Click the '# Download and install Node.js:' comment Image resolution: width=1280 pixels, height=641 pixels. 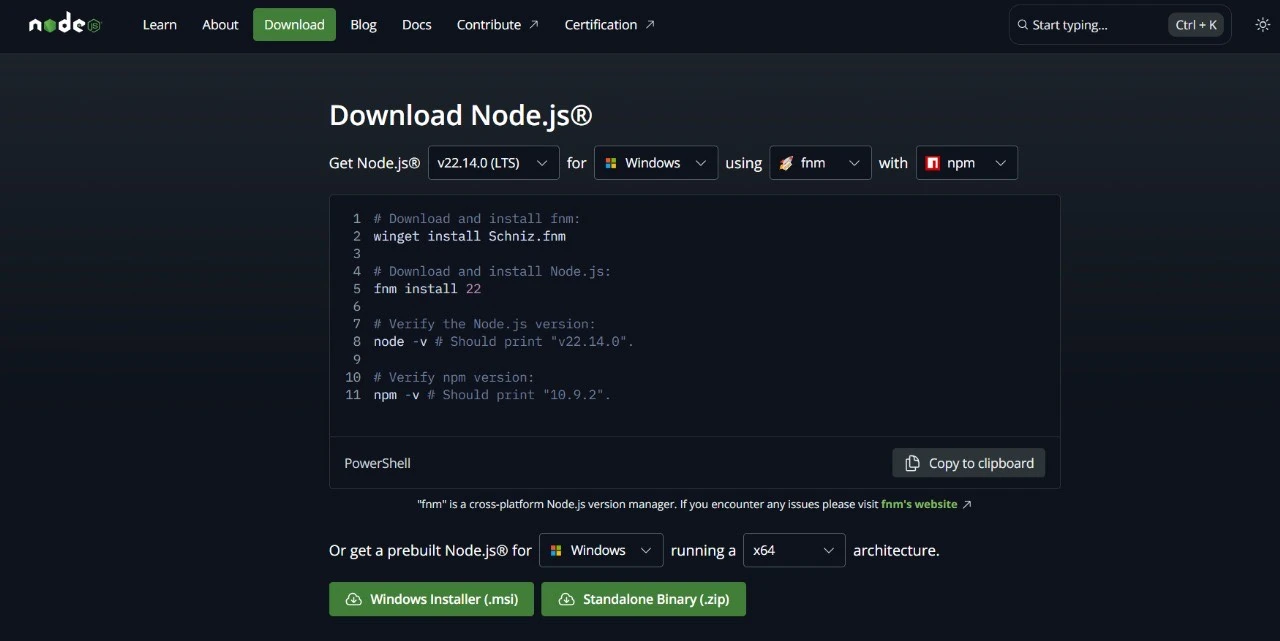pos(492,272)
